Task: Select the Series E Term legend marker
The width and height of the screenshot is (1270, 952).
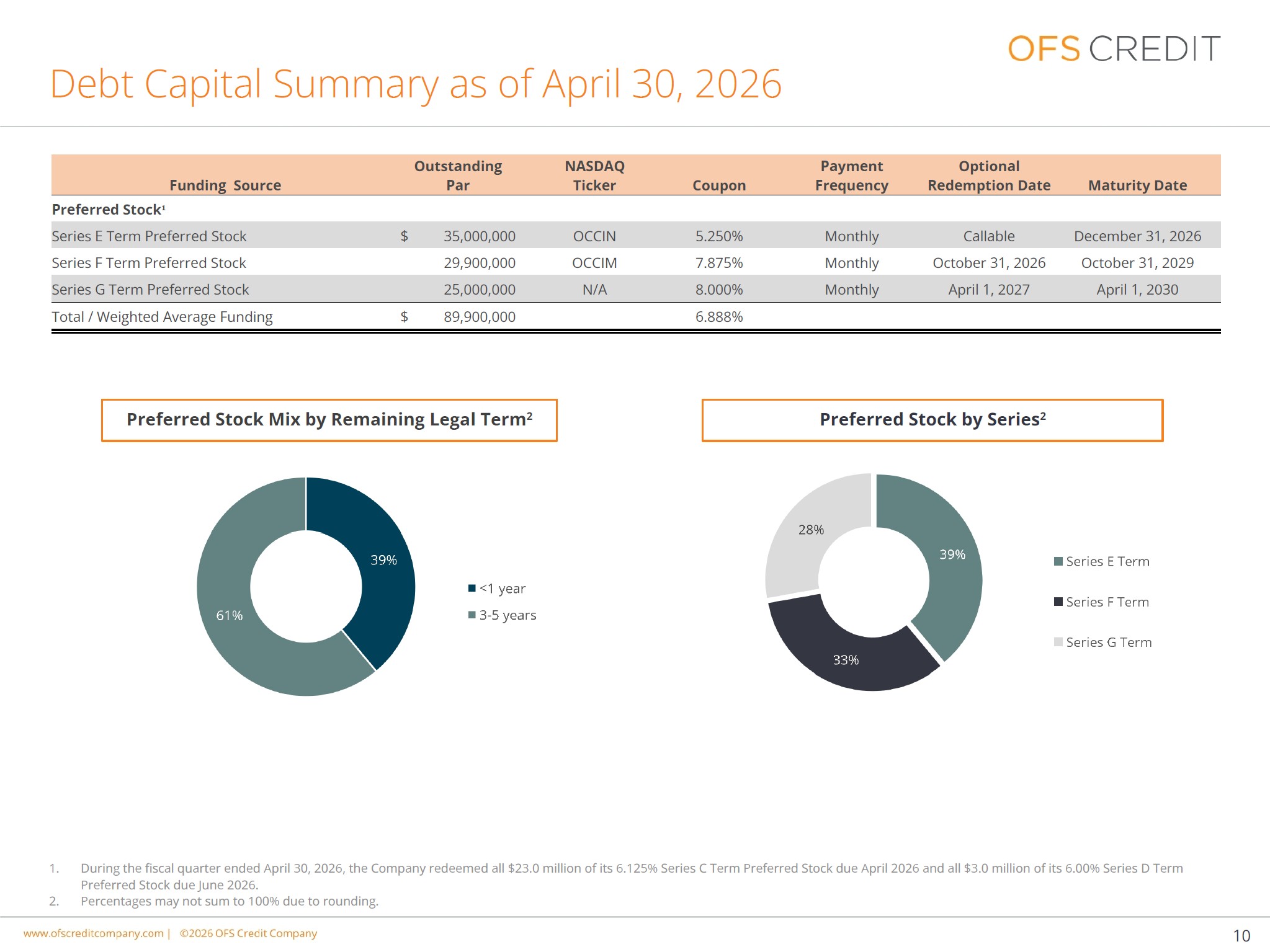Action: click(x=1058, y=561)
